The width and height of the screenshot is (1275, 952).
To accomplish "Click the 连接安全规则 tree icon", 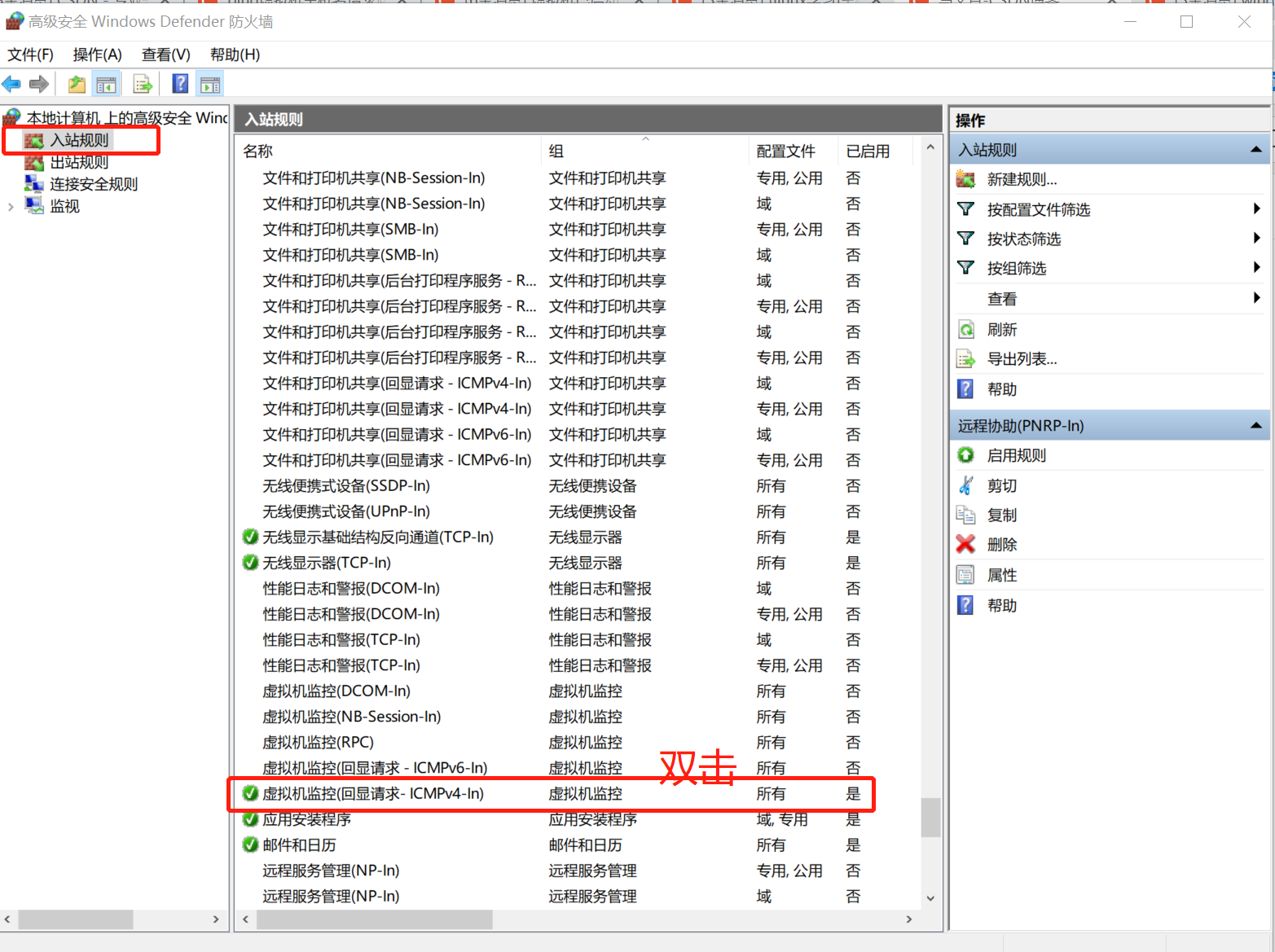I will tap(34, 184).
